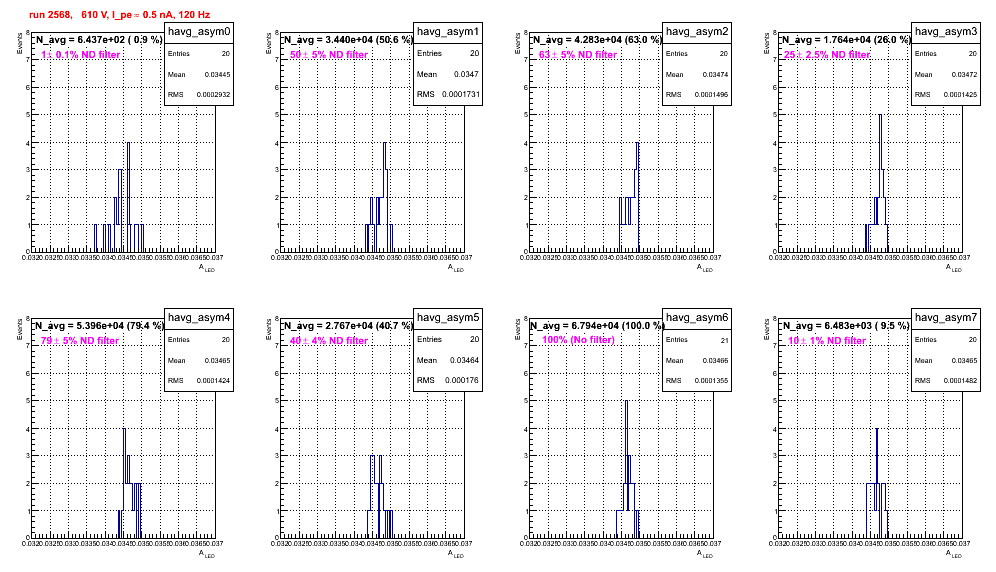Select the havg_asym5 stats box title
The height and width of the screenshot is (572, 996).
448,317
